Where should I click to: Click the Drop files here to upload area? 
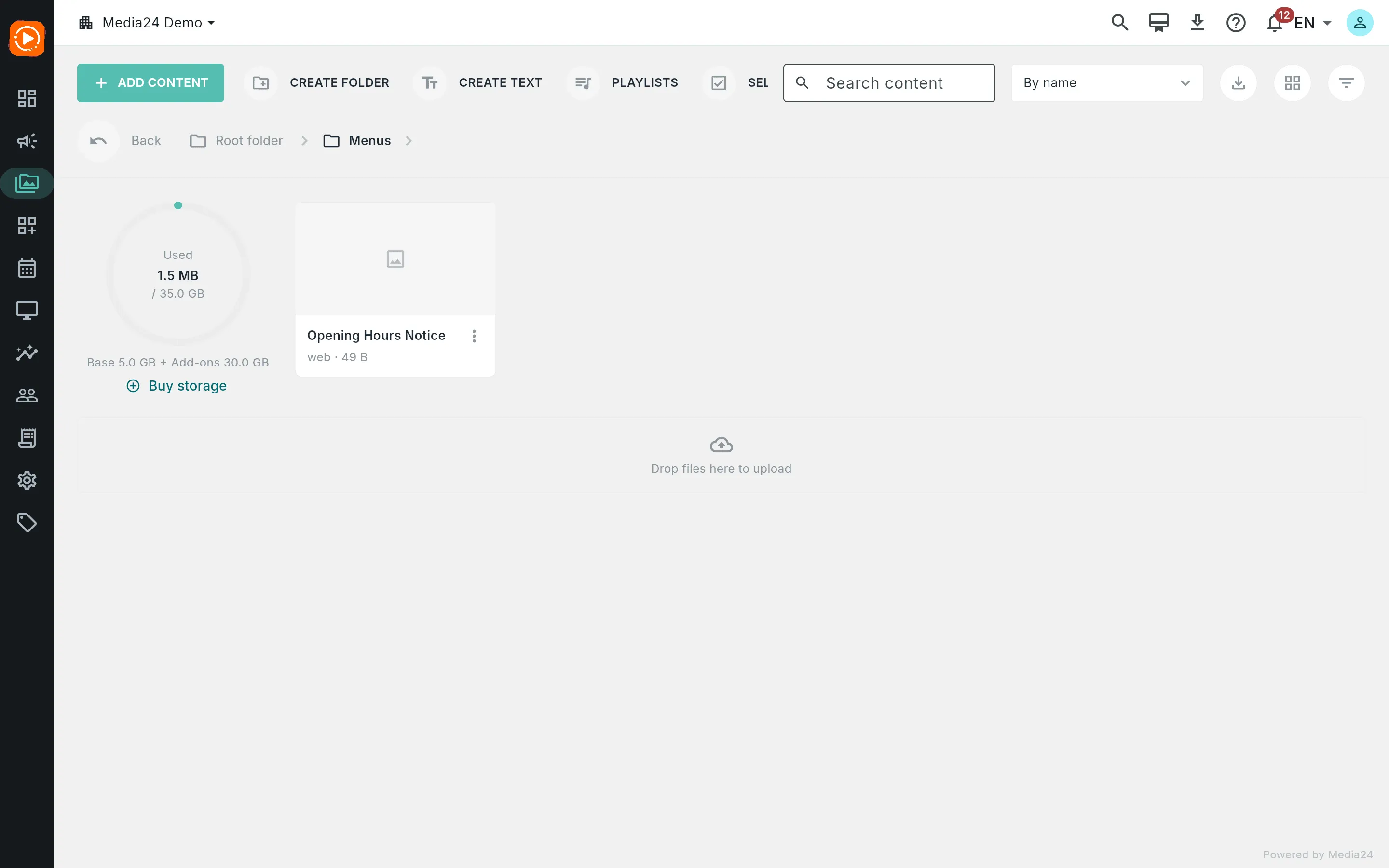[x=722, y=455]
